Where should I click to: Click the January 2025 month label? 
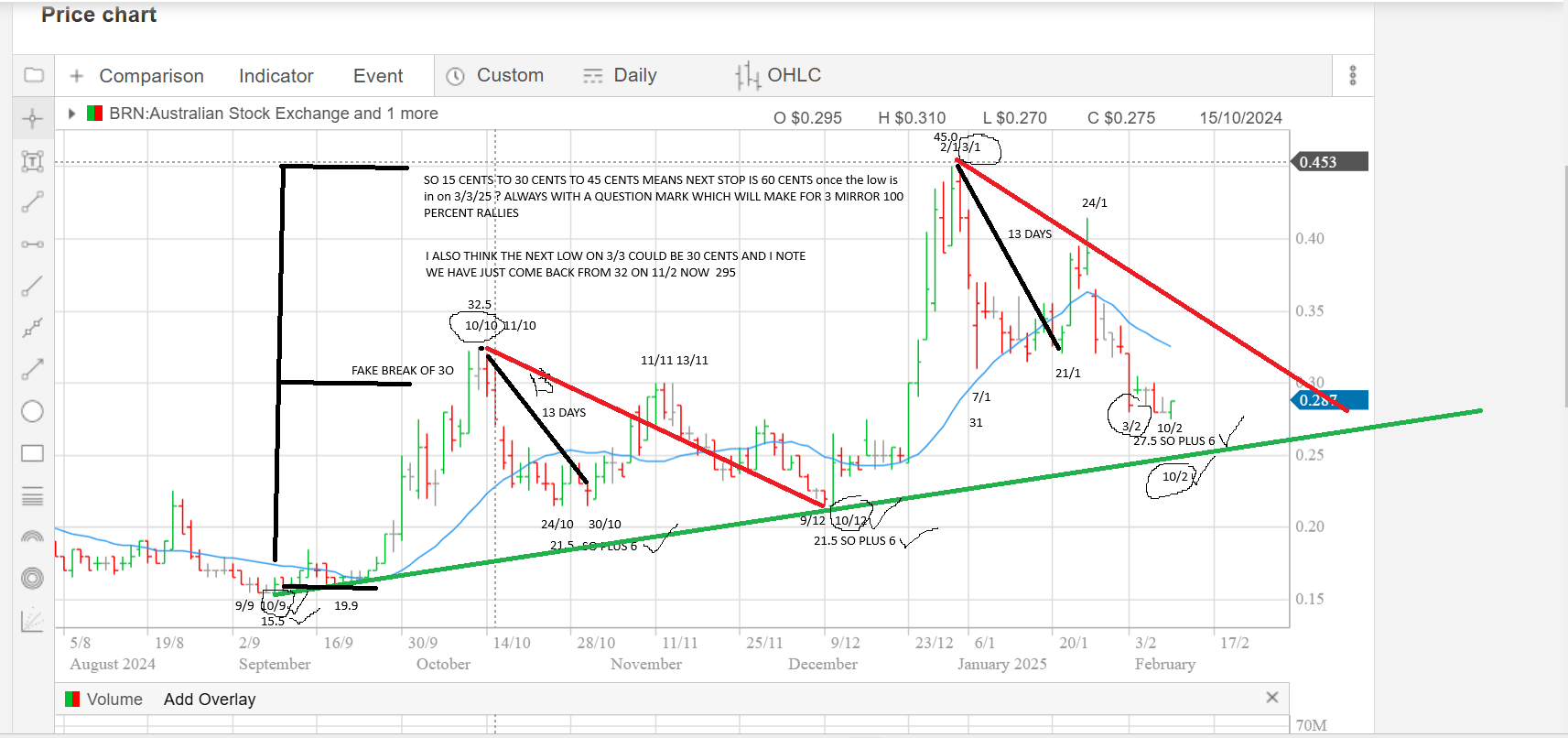1002,664
